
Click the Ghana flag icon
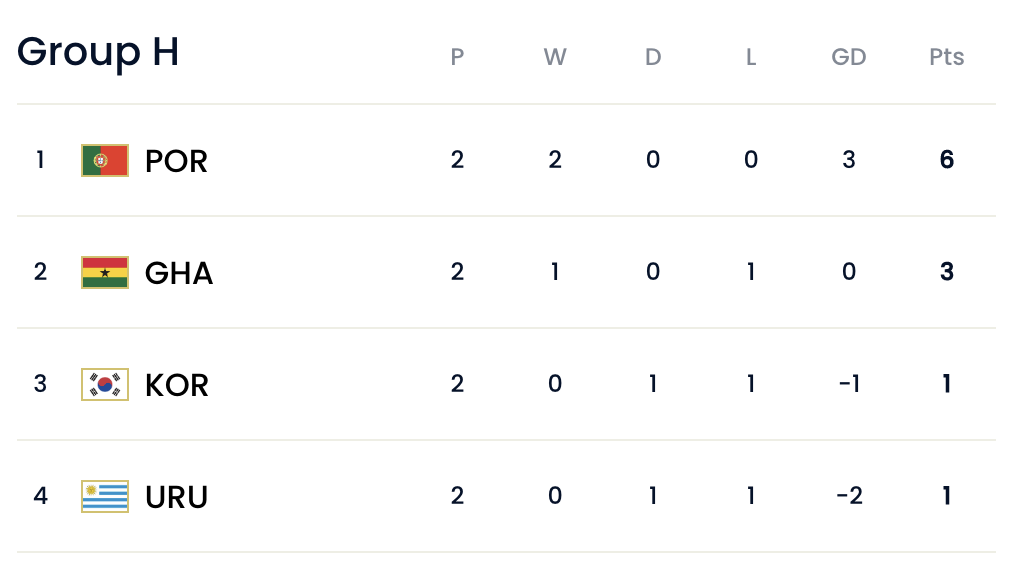tap(105, 272)
